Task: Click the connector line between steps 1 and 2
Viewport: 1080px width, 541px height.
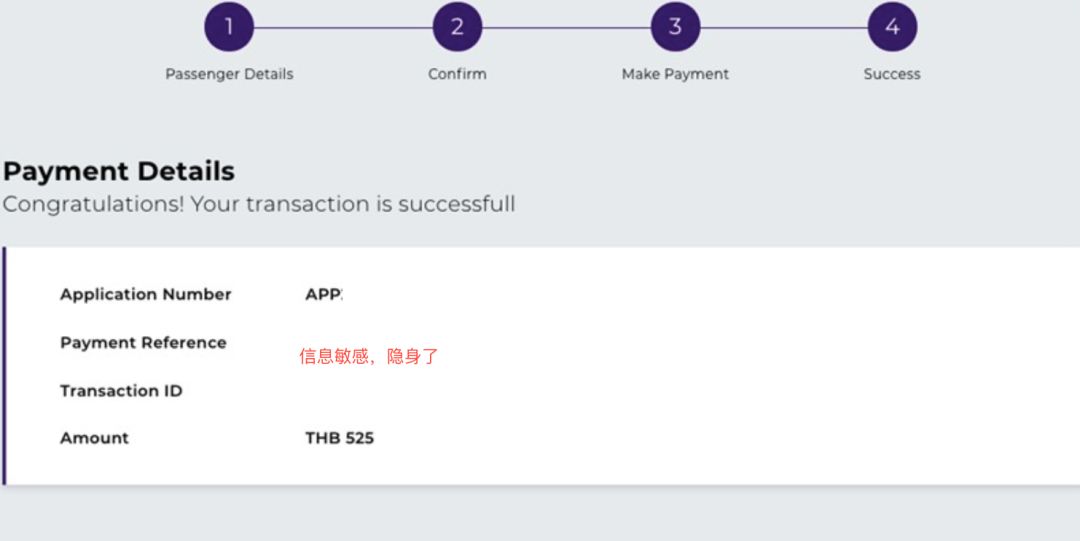Action: point(343,27)
